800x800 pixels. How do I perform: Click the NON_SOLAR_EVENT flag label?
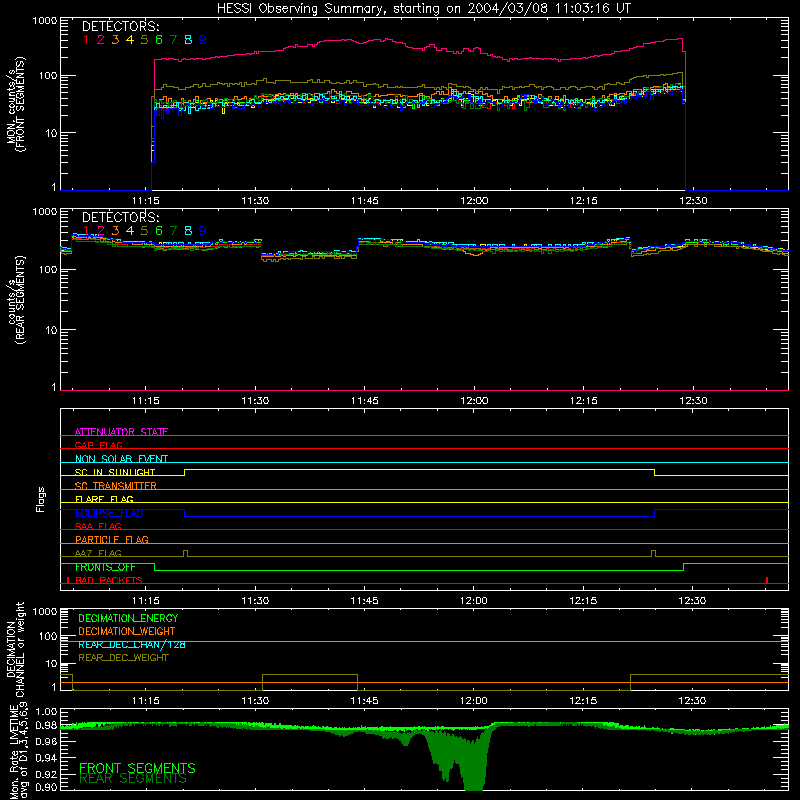pyautogui.click(x=121, y=459)
